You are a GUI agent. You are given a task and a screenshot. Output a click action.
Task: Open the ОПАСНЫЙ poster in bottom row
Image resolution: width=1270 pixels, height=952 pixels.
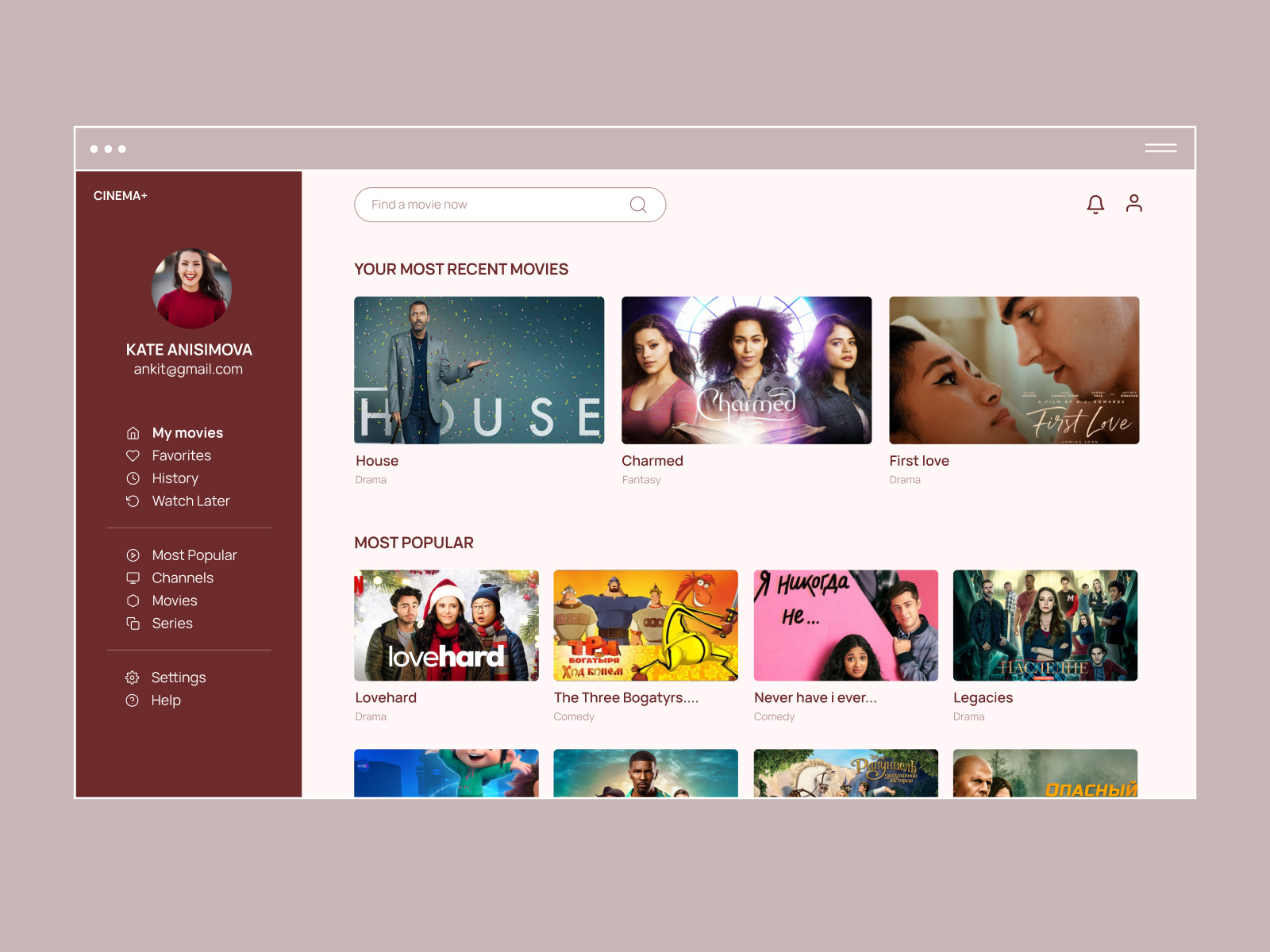1045,773
